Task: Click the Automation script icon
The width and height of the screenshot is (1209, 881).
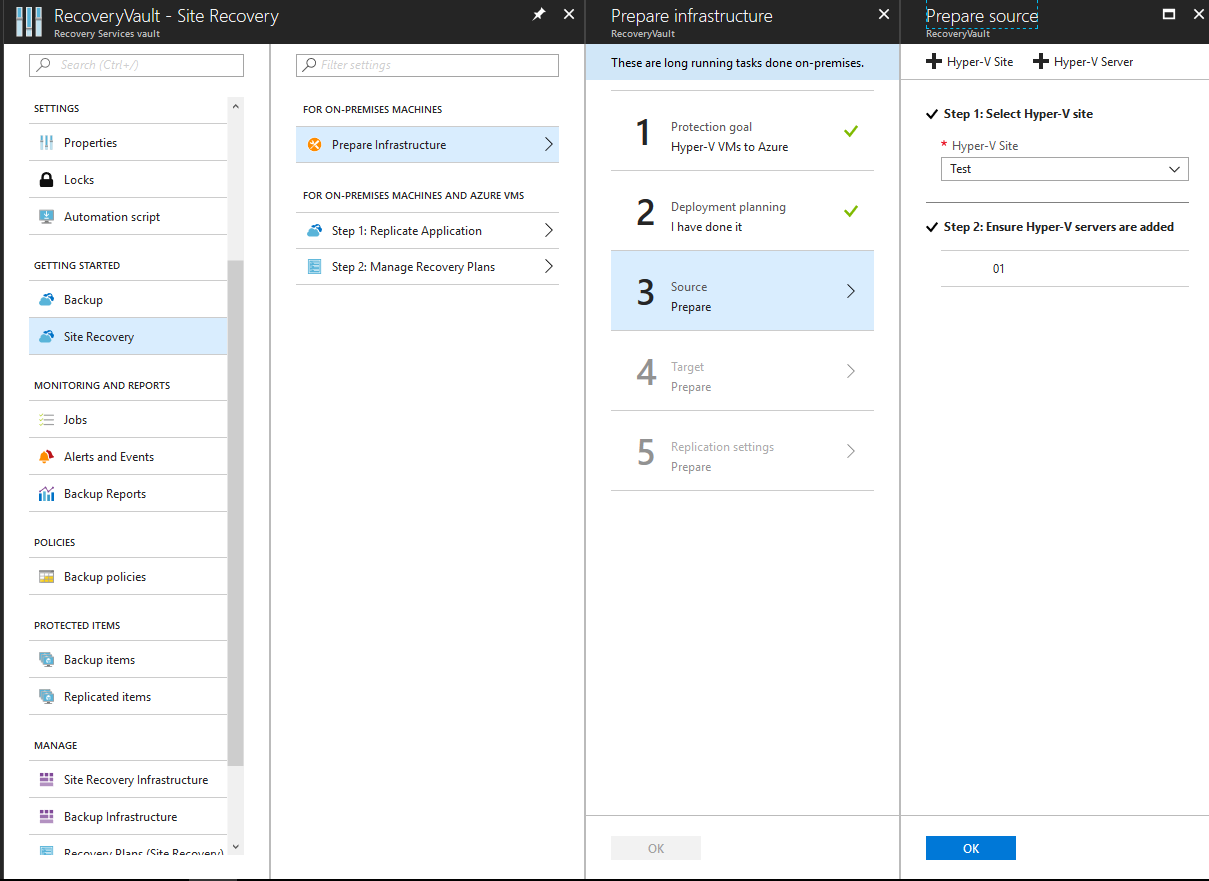Action: 46,217
